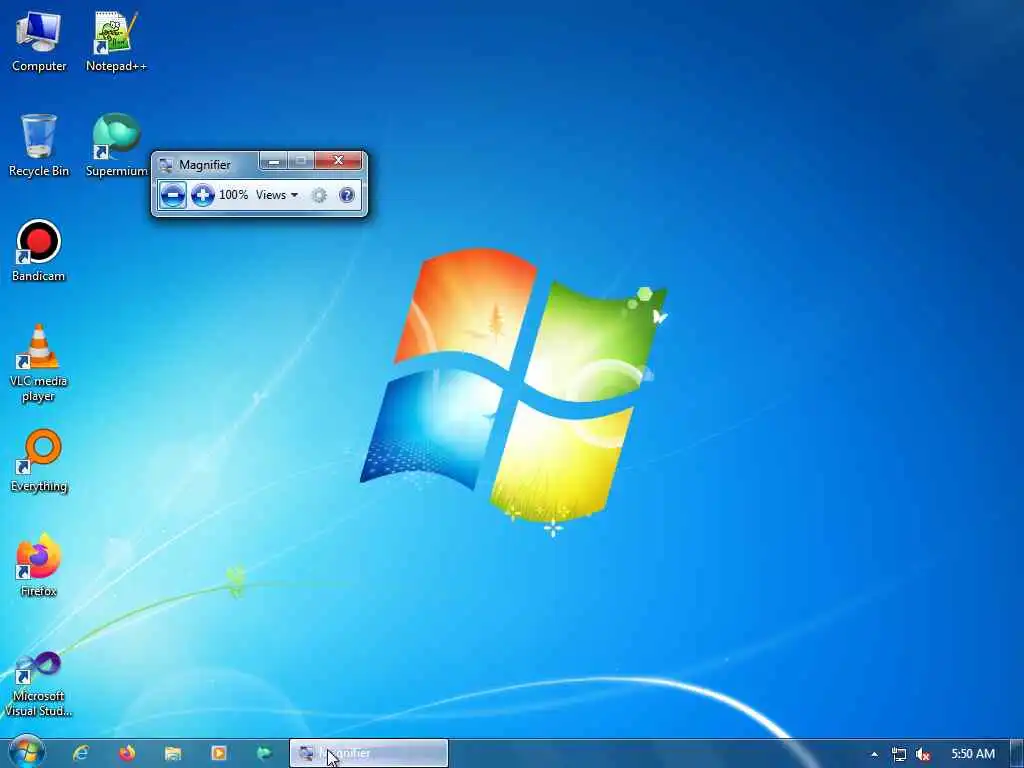Viewport: 1024px width, 768px height.
Task: Open Windows Explorer folder from taskbar
Action: point(173,754)
